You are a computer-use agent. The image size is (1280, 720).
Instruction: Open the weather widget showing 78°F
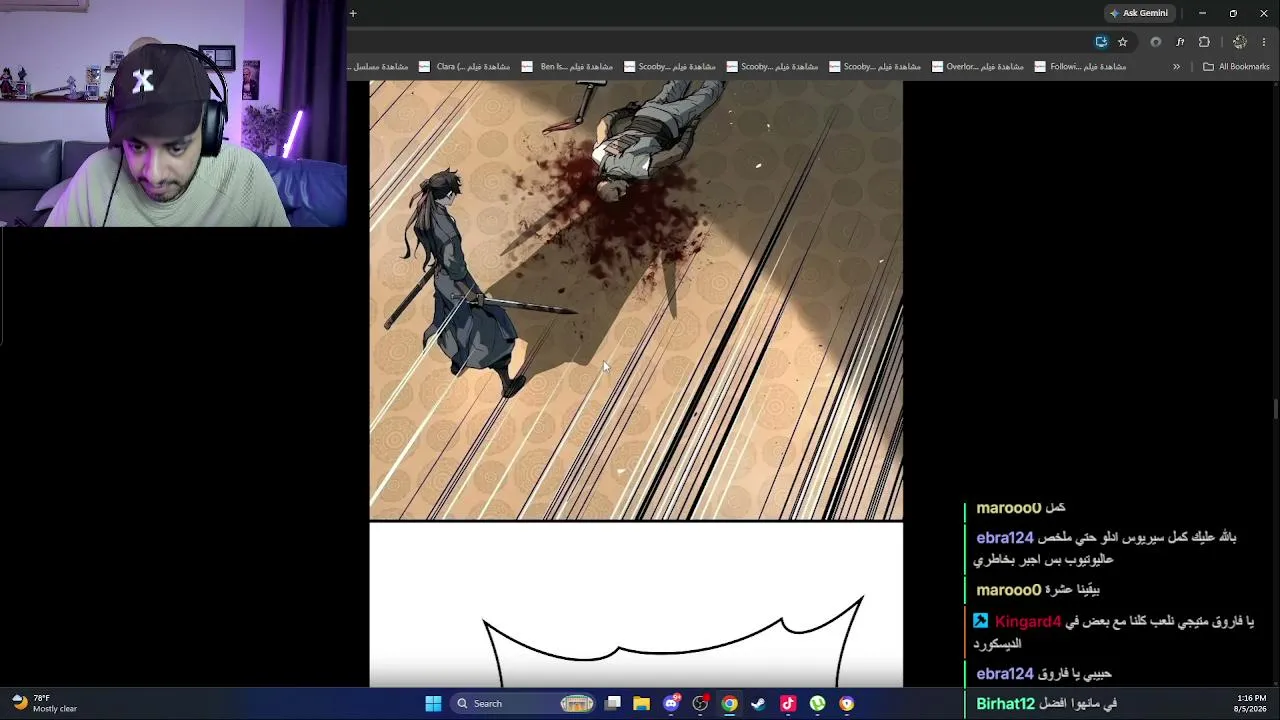(x=44, y=703)
